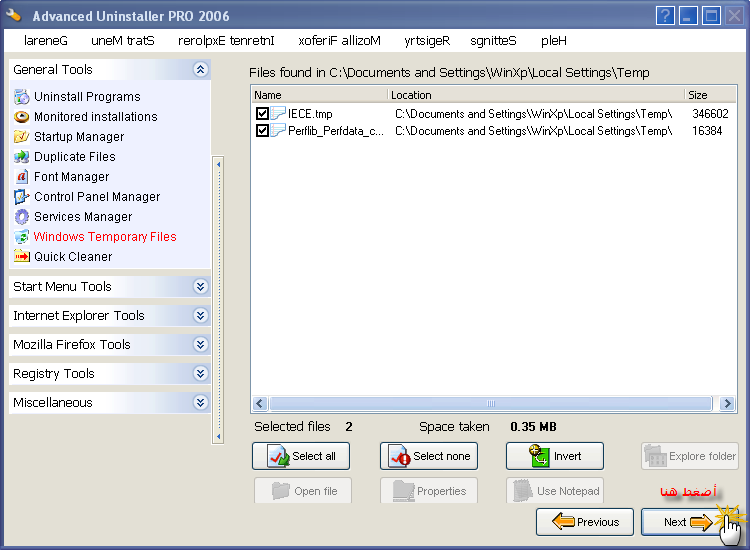Screen dimensions: 750x550
Task: Toggle the Perflib_Perfdata_c... checkbox
Action: [x=262, y=131]
